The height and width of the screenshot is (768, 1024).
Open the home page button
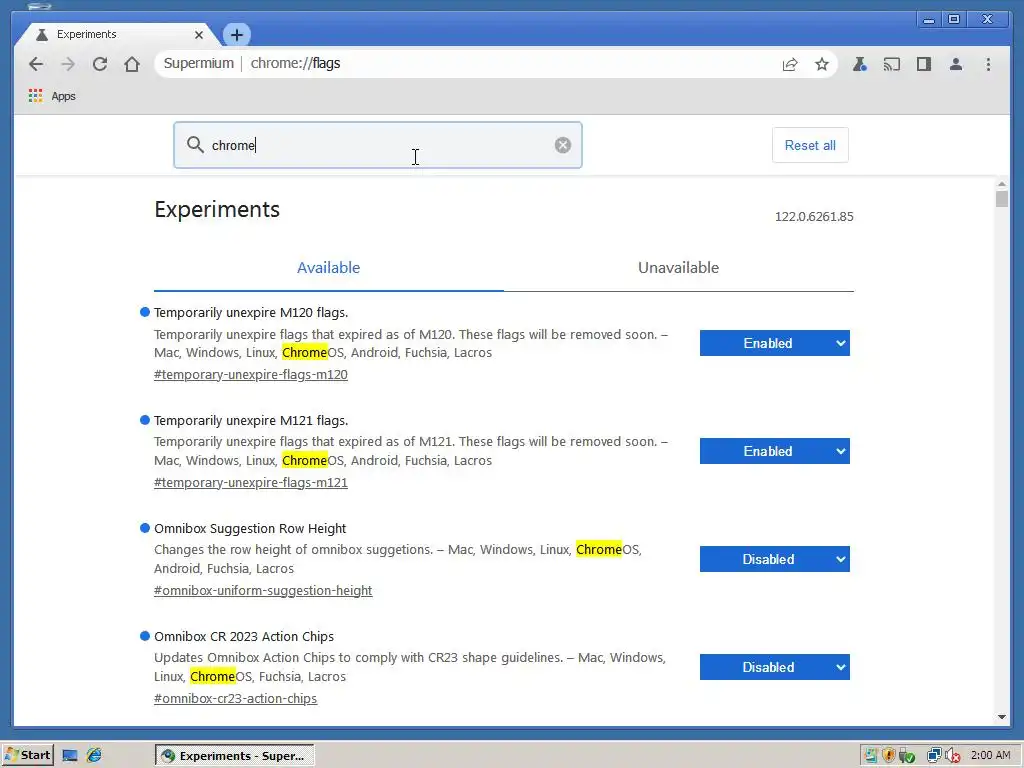(132, 64)
